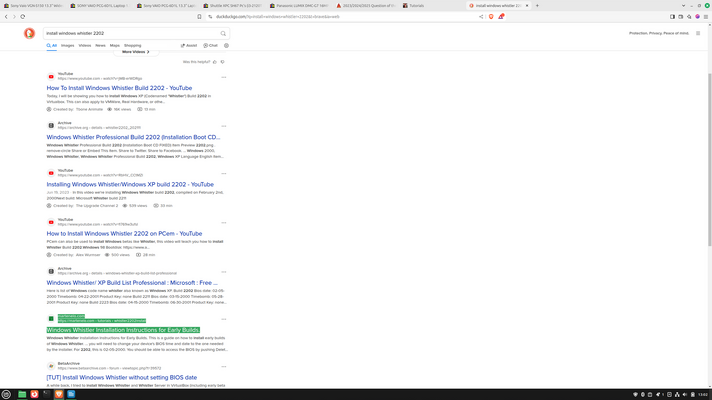The width and height of the screenshot is (712, 400).
Task: Switch to the Maps search tab
Action: (115, 45)
